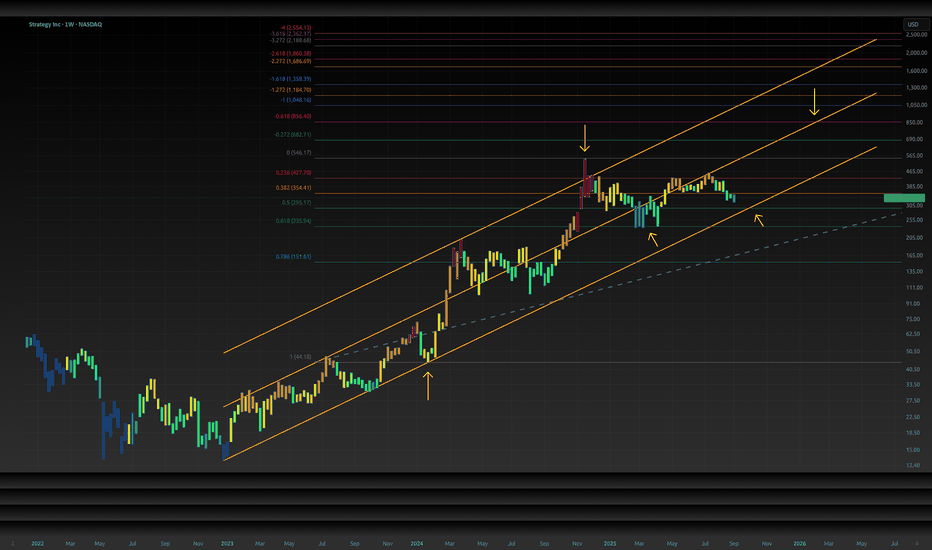The image size is (932, 550).
Task: Click the 40.50 price axis label
Action: click(x=912, y=369)
